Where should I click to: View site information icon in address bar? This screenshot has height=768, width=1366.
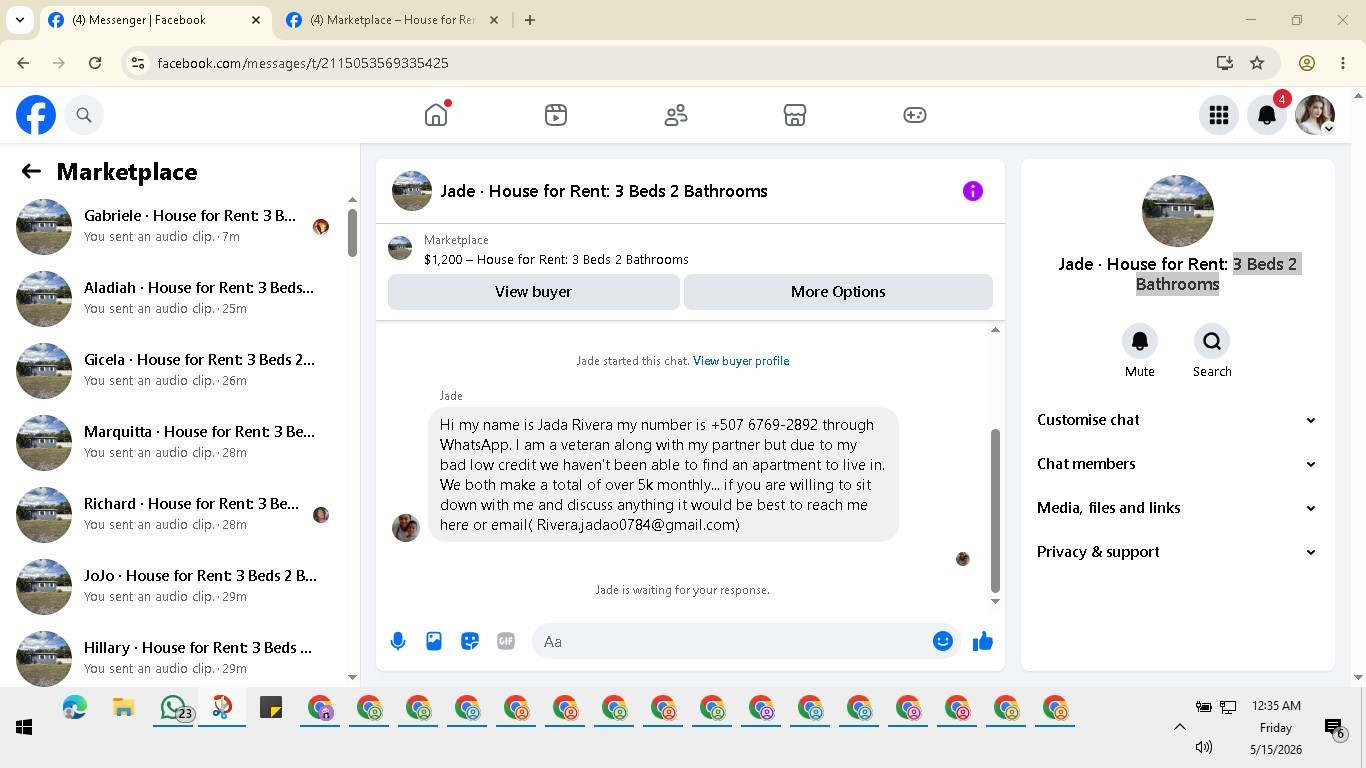(x=138, y=63)
